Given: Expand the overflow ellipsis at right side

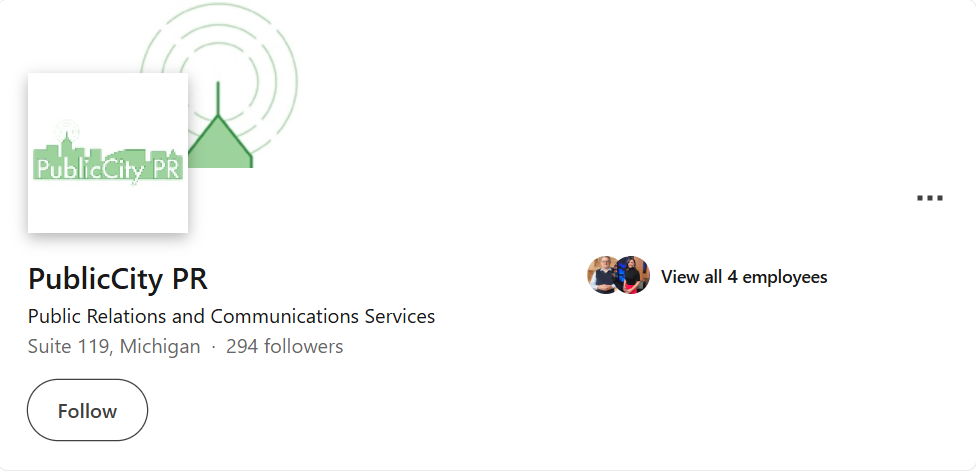Looking at the screenshot, I should pyautogui.click(x=929, y=198).
